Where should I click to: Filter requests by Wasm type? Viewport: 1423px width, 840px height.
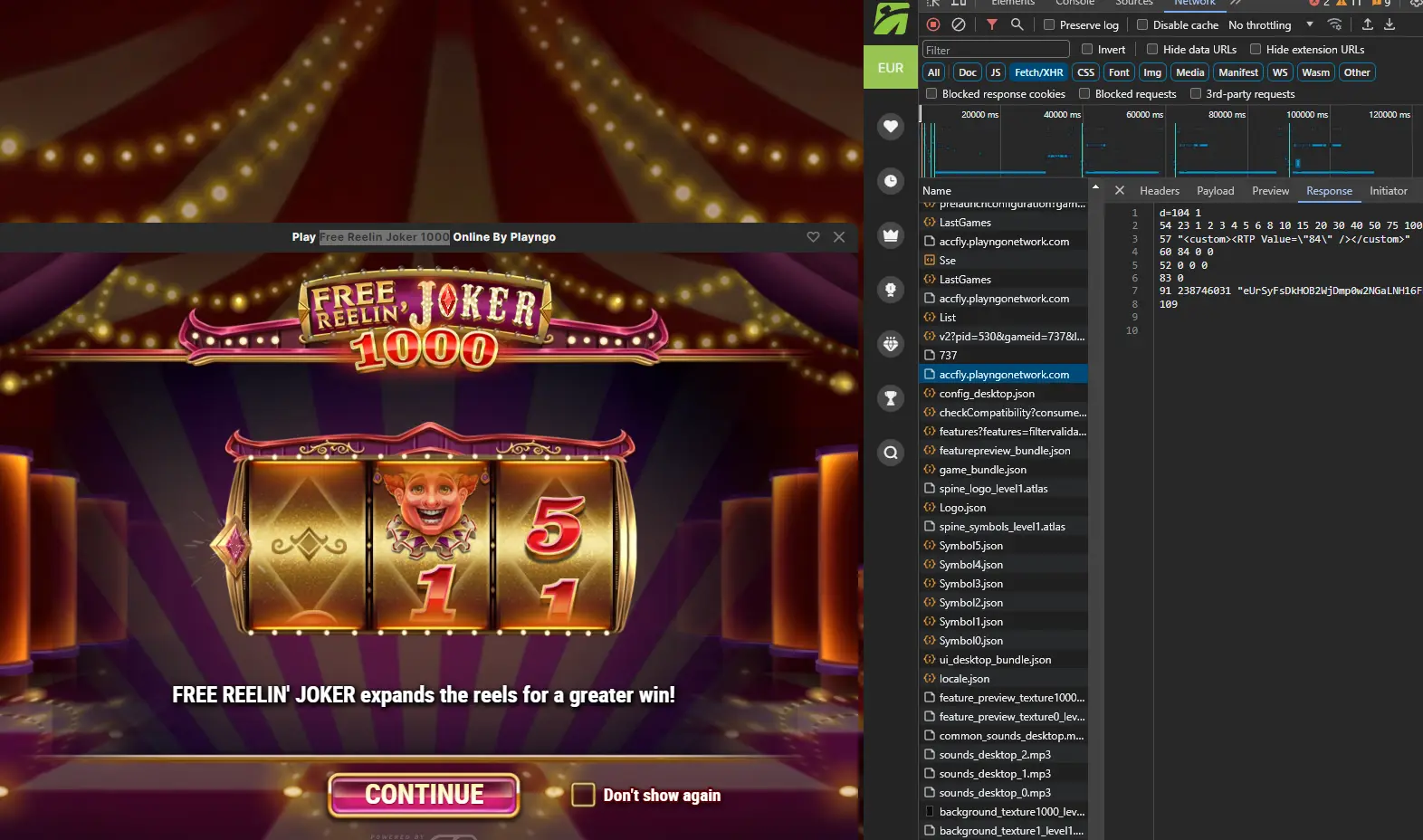[1315, 72]
